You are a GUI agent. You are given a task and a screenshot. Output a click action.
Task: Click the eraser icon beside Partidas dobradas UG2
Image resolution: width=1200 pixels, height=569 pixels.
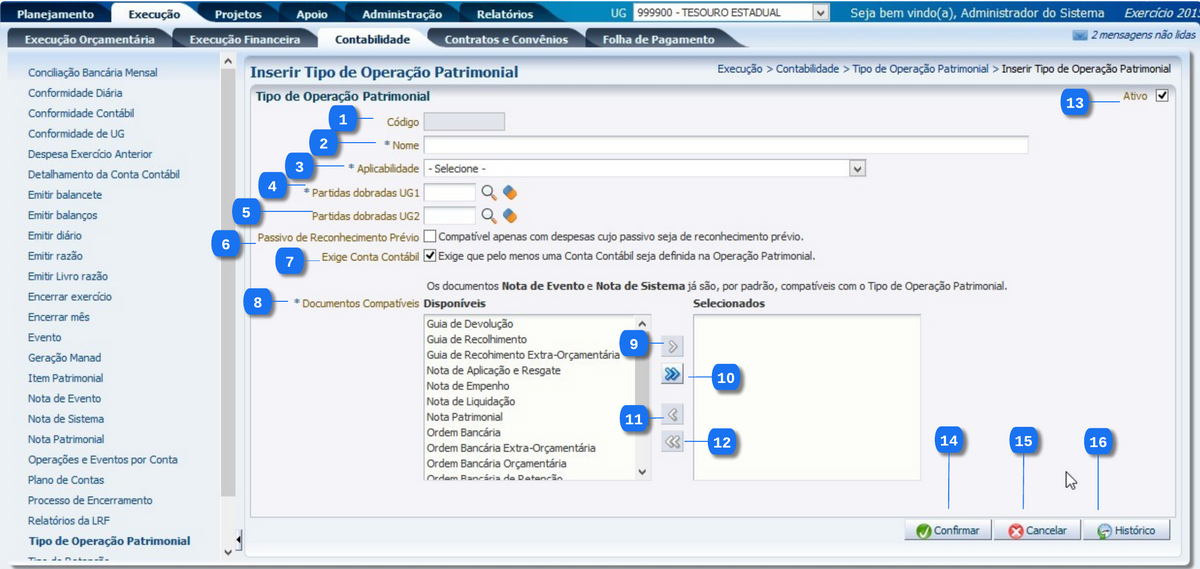509,215
